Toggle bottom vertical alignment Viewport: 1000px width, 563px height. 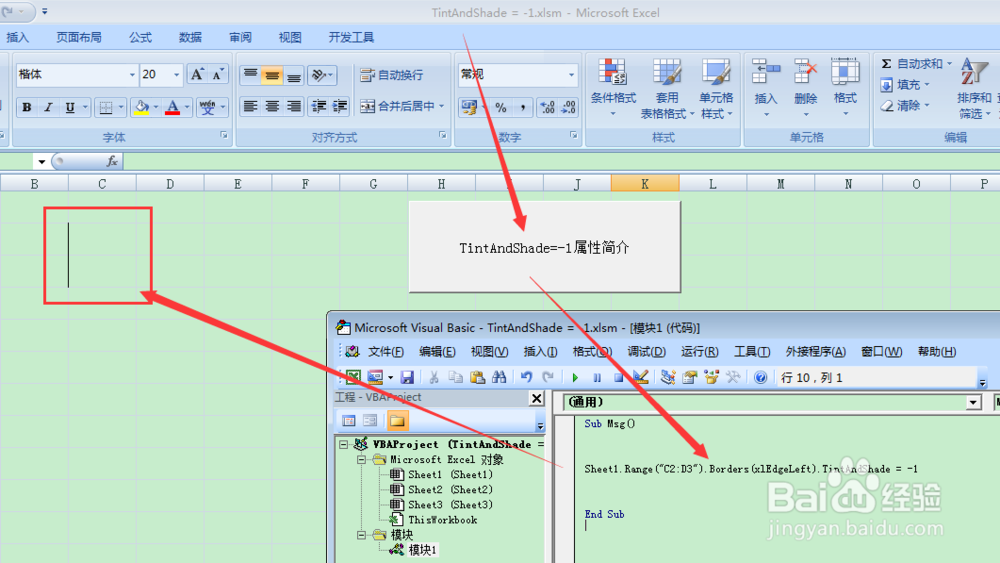tap(293, 75)
